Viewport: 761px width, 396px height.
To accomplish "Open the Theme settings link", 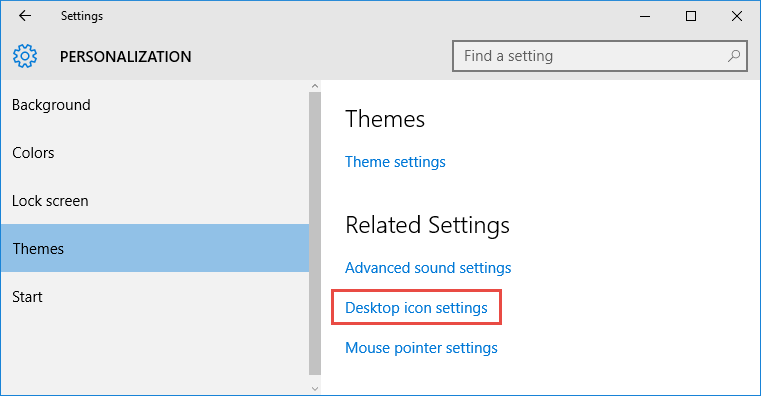I will click(395, 162).
